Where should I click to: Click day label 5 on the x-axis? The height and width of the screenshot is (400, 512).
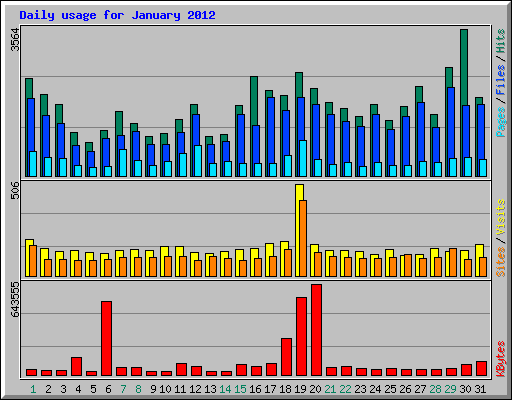93,389
